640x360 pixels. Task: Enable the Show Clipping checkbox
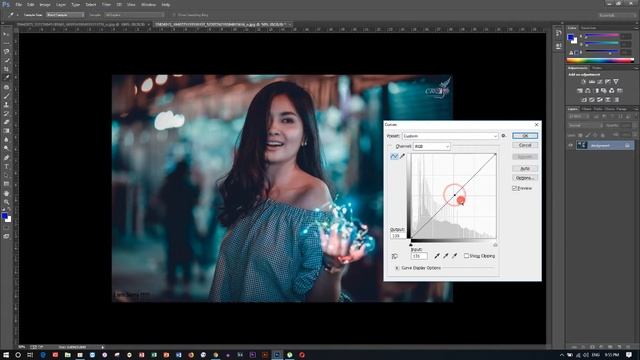[x=466, y=256]
